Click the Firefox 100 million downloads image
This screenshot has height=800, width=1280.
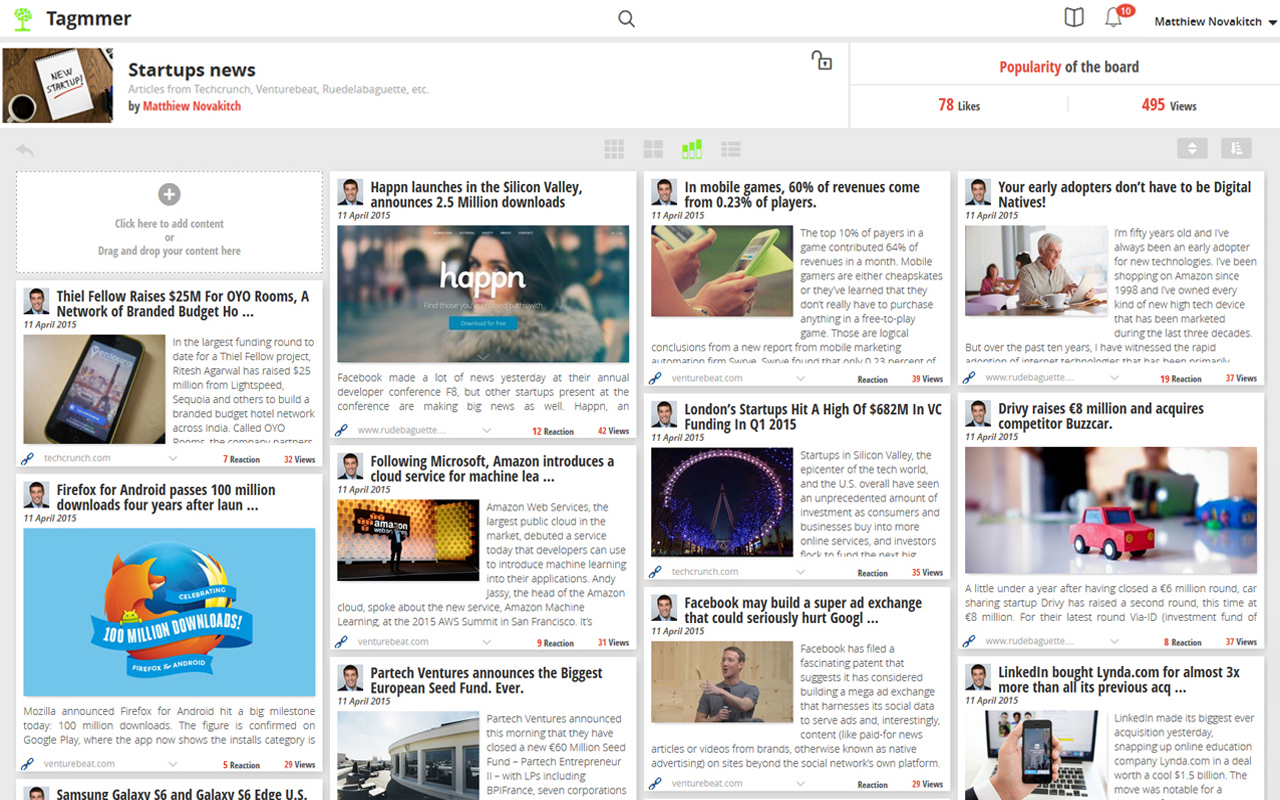coord(169,612)
